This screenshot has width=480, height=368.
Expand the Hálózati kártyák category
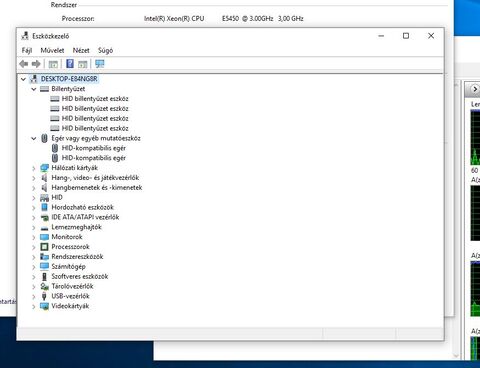coord(34,168)
